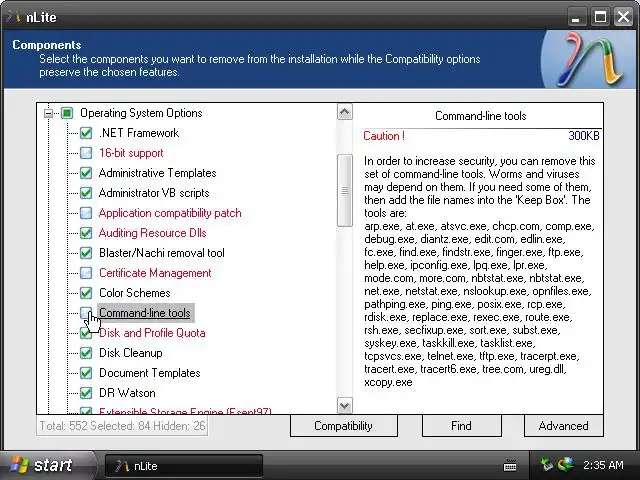Select Application compatibility patch item
640x480 pixels.
tap(170, 213)
